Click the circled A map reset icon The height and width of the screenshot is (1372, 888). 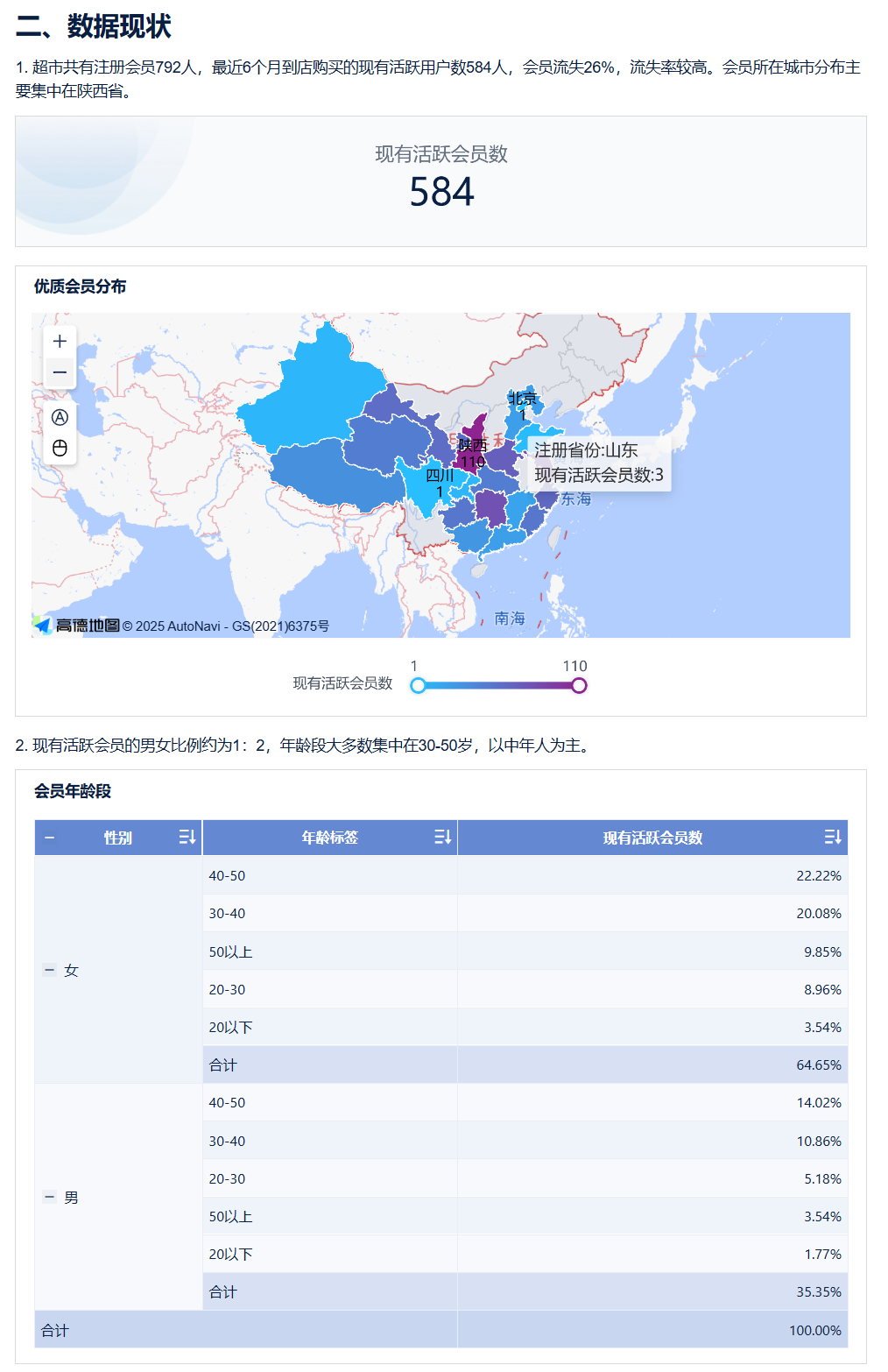tap(60, 418)
